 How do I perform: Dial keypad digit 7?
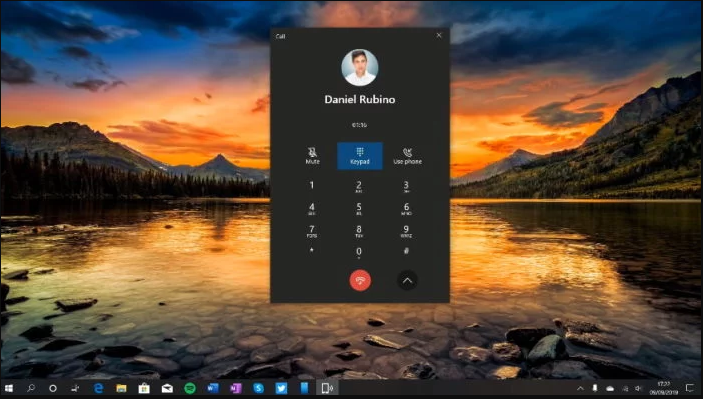(312, 231)
